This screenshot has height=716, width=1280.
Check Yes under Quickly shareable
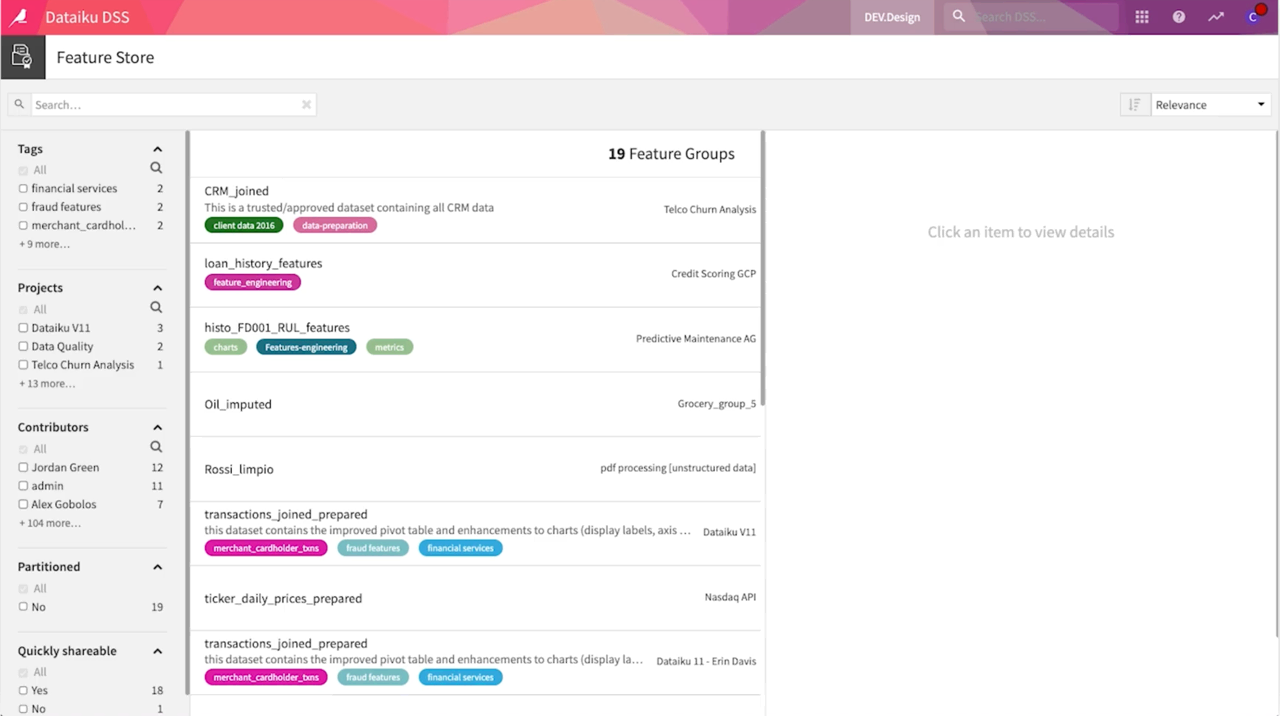(23, 690)
